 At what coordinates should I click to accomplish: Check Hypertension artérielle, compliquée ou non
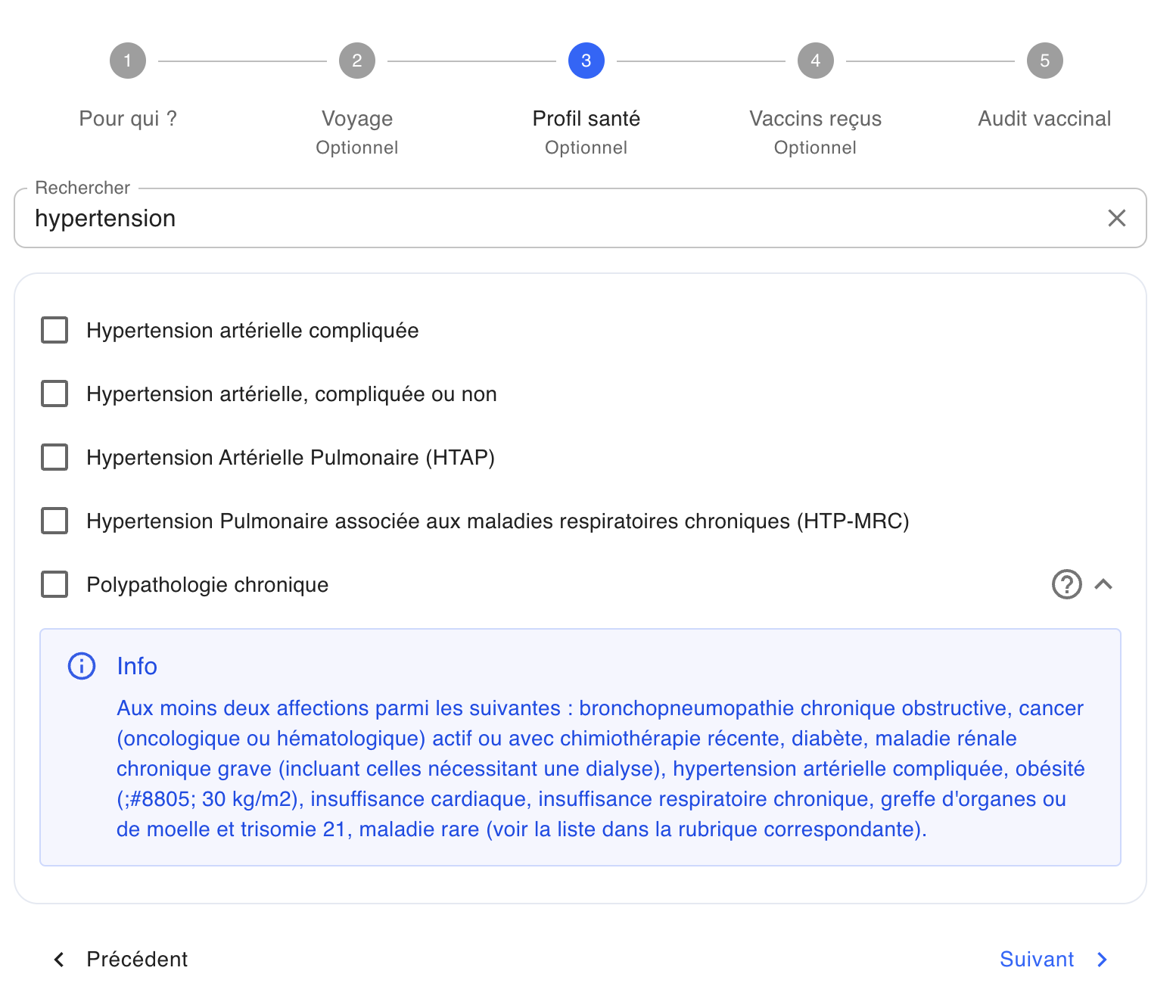(54, 394)
